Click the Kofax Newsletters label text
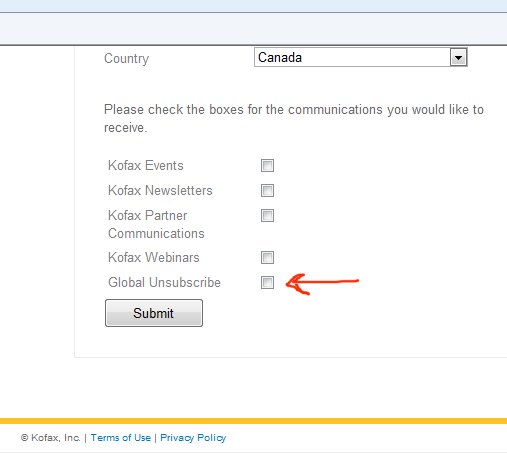The width and height of the screenshot is (507, 454). [160, 190]
